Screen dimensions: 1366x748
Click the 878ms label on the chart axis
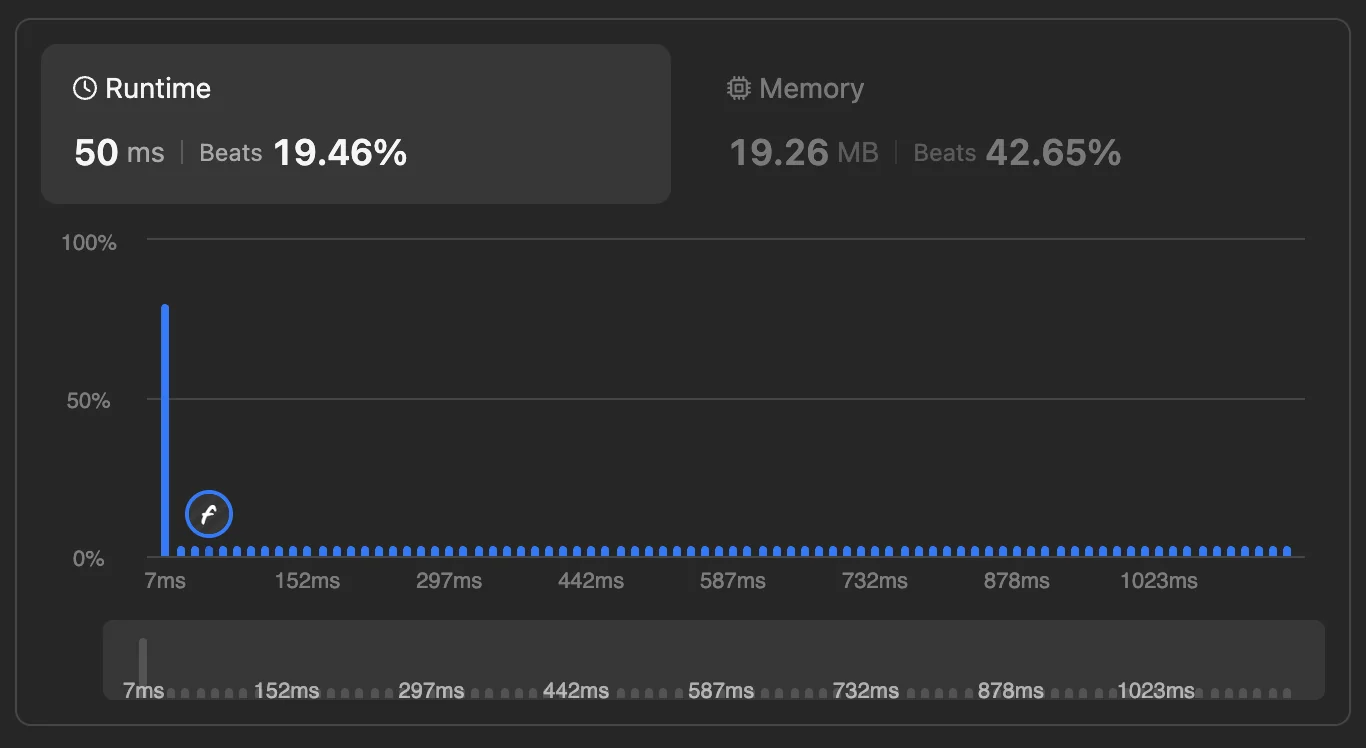pyautogui.click(x=1017, y=581)
